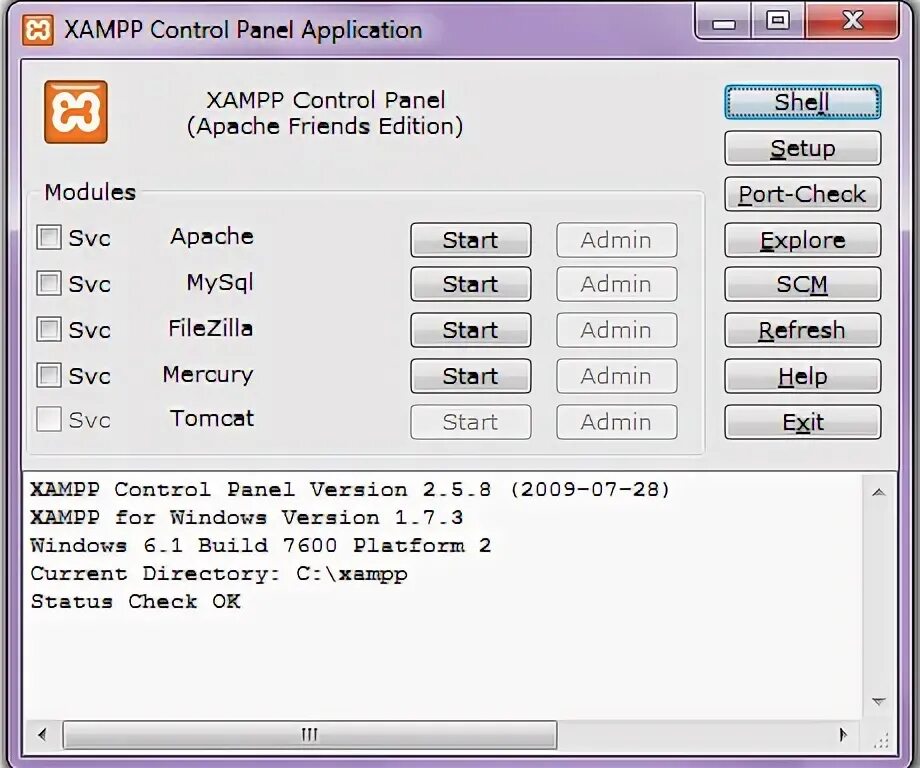Screen dimensions: 920x768
Task: Click the log's scroll down arrow
Action: coord(878,702)
